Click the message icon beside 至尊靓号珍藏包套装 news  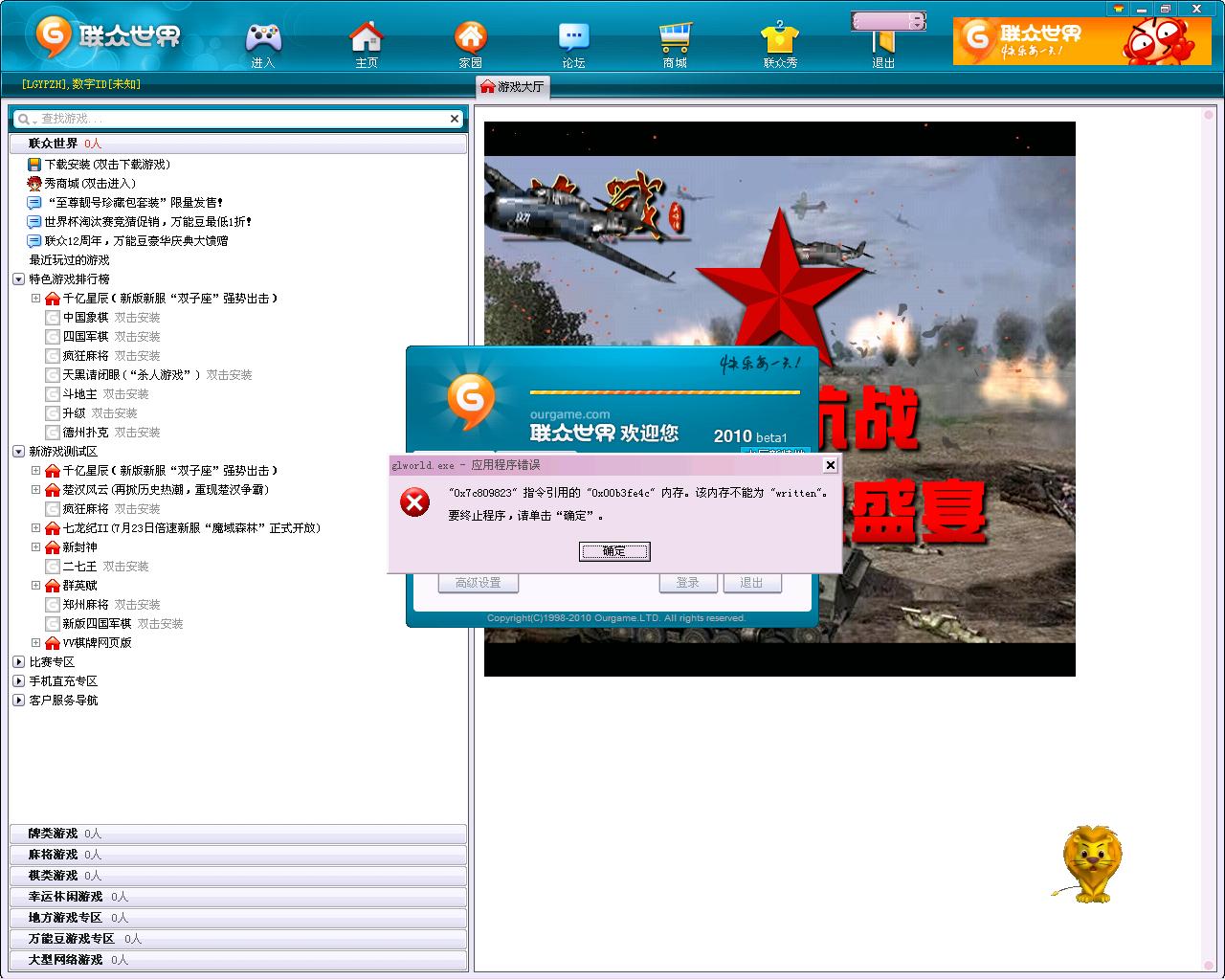point(34,203)
